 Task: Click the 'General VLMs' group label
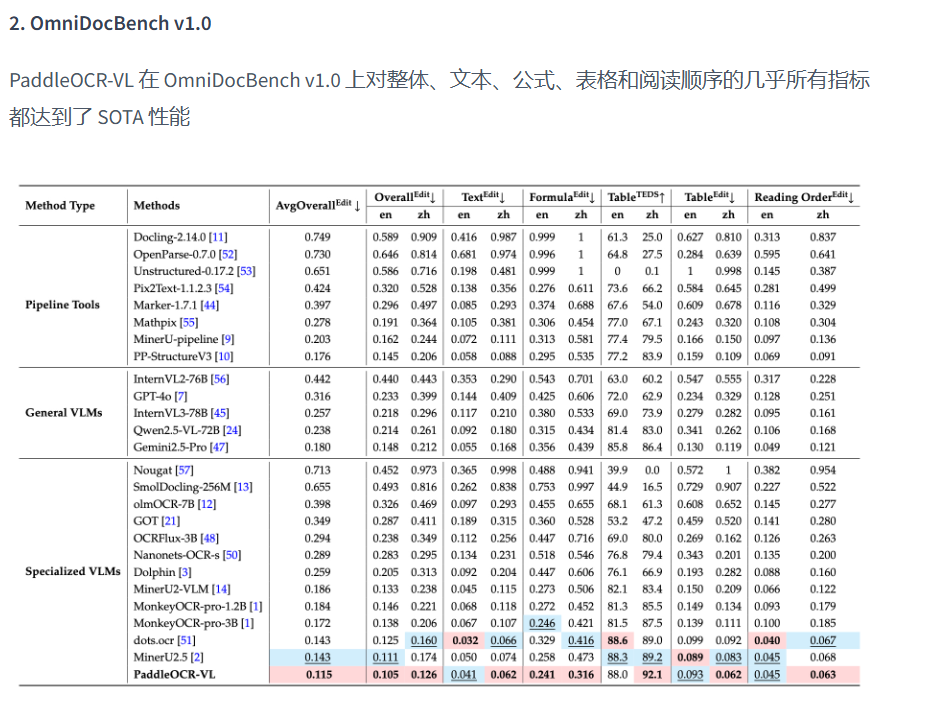click(x=63, y=413)
